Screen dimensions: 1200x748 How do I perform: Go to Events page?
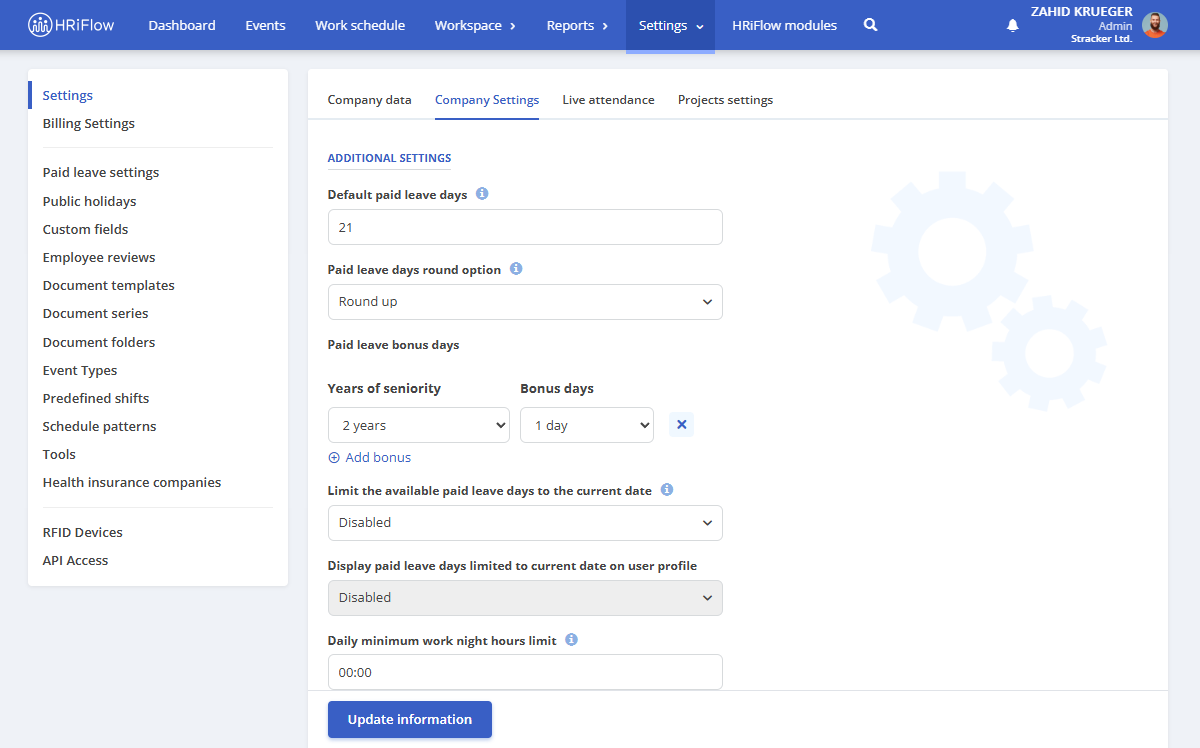(265, 25)
